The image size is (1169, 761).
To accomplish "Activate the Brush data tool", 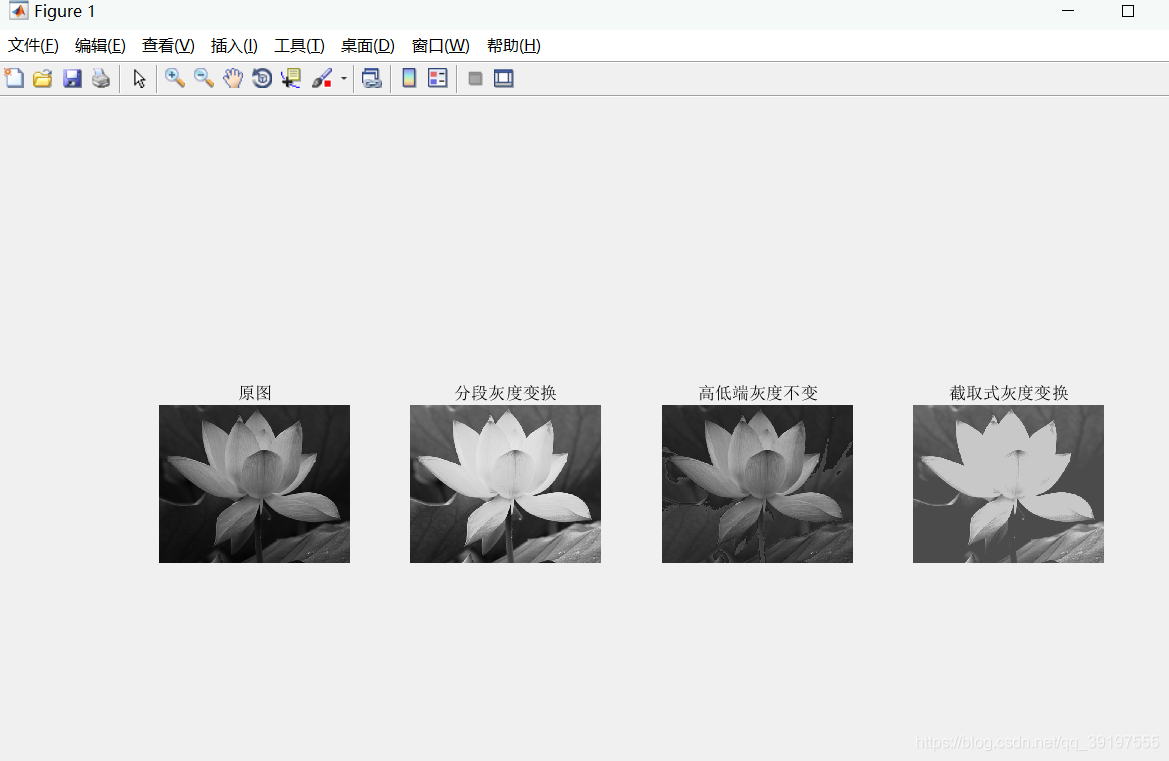I will (322, 78).
